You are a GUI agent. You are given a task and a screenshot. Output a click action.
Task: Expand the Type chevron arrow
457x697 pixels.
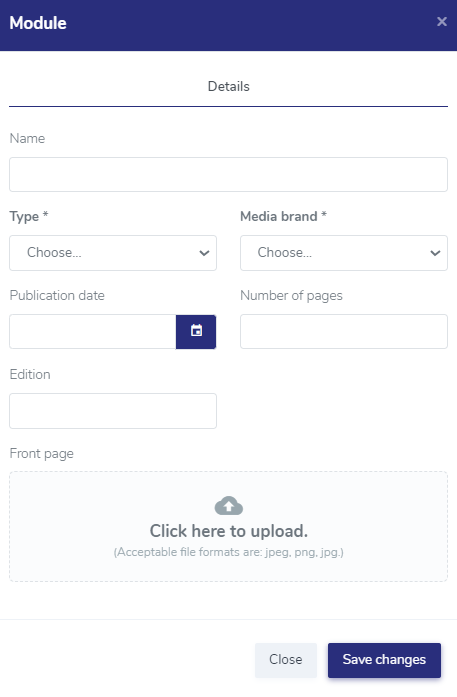coord(204,253)
